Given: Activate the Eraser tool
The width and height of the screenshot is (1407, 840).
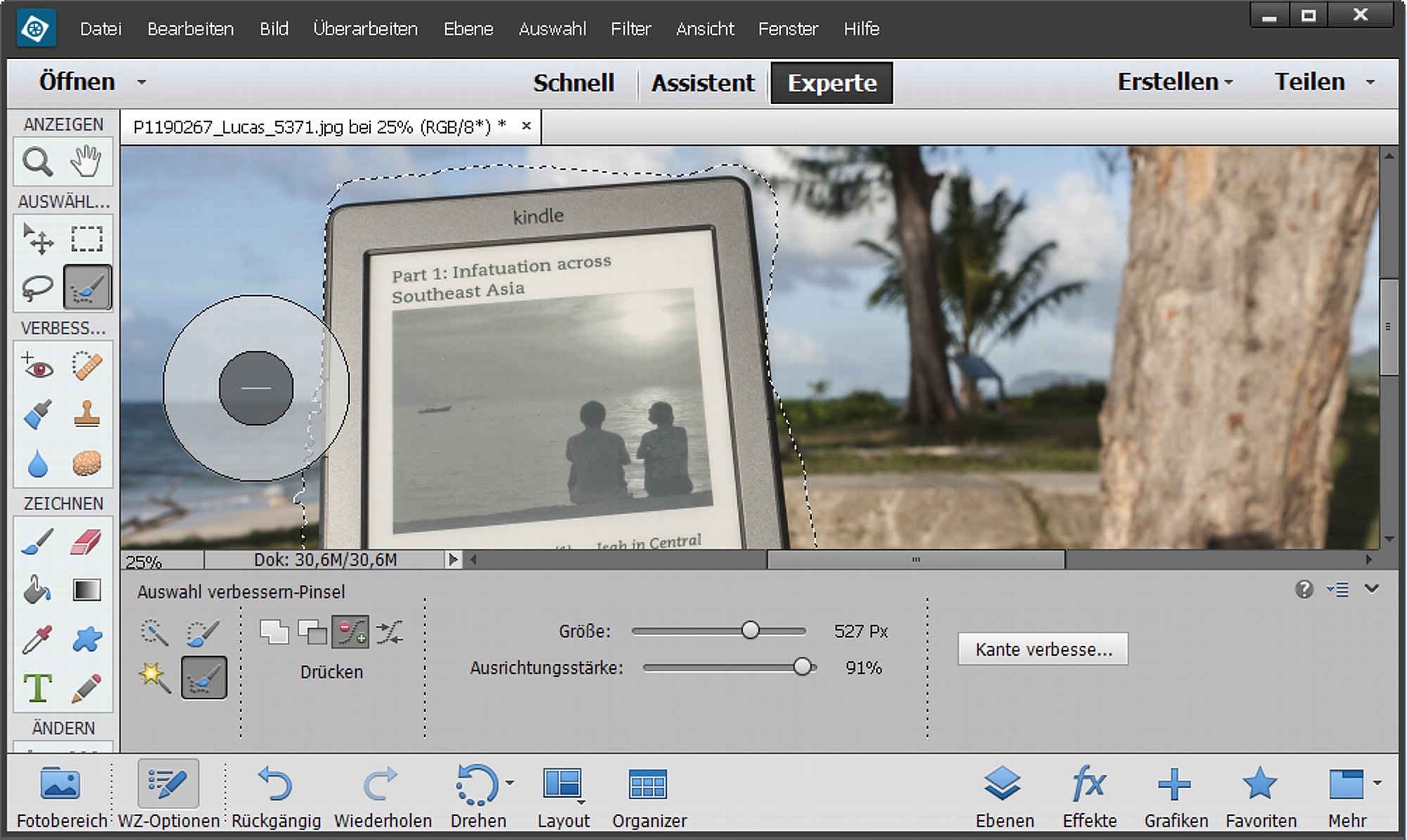Looking at the screenshot, I should point(86,542).
